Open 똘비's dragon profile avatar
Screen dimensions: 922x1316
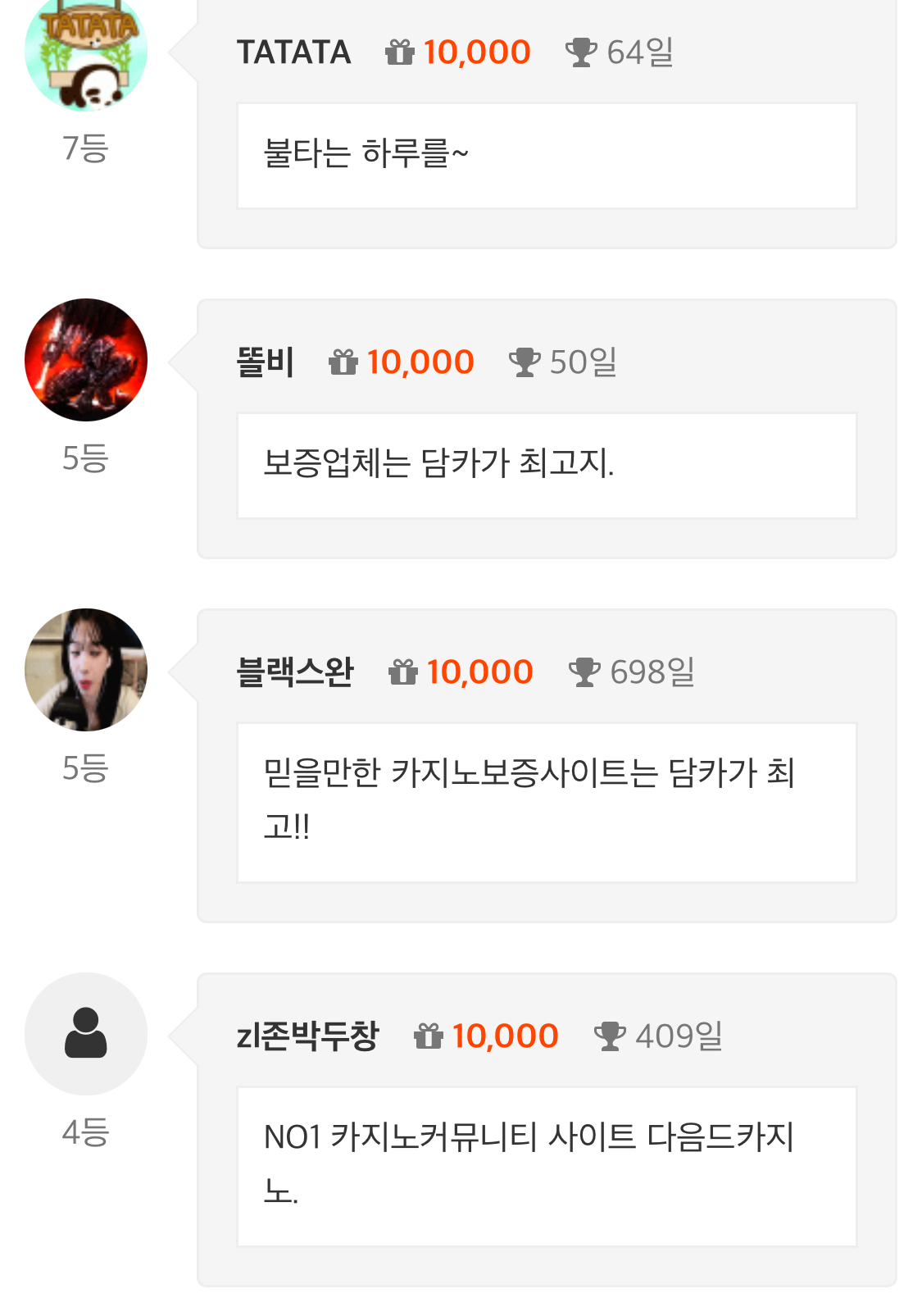[86, 360]
